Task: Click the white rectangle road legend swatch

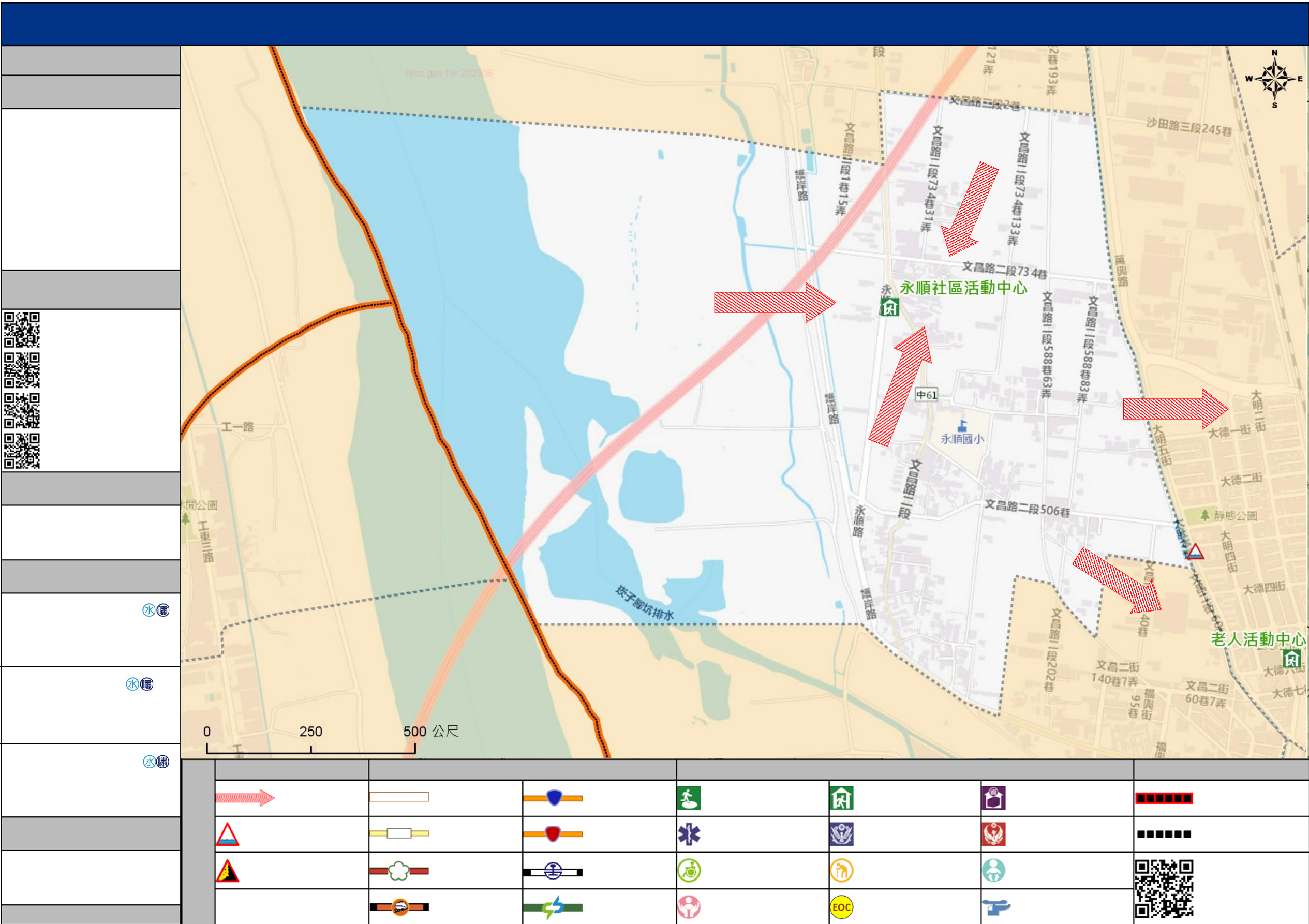Action: pyautogui.click(x=398, y=797)
